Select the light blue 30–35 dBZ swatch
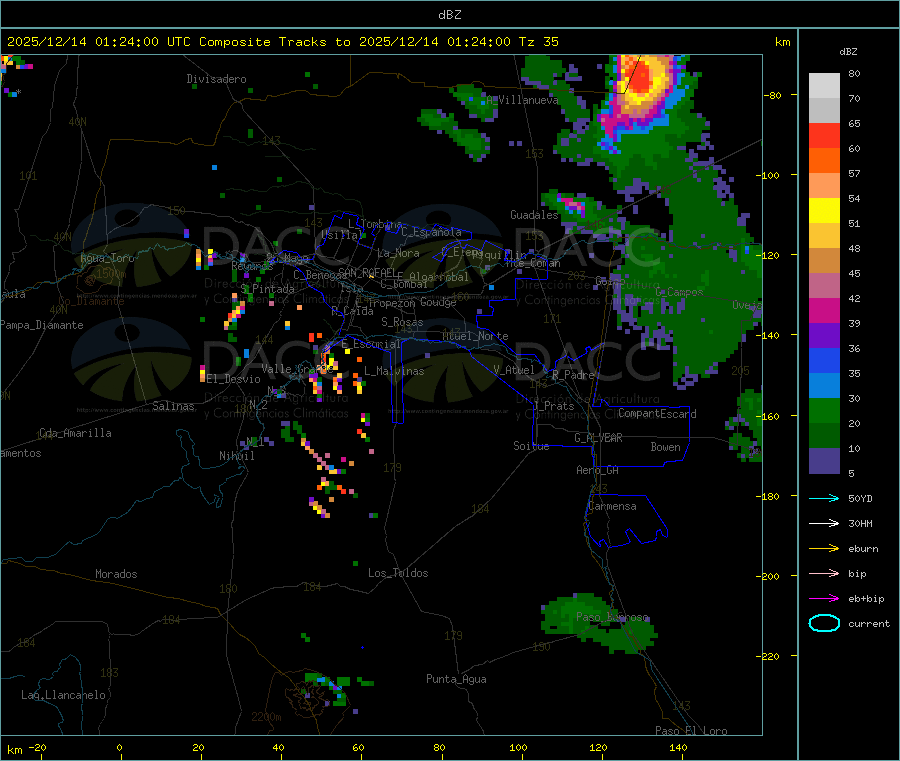 click(824, 386)
